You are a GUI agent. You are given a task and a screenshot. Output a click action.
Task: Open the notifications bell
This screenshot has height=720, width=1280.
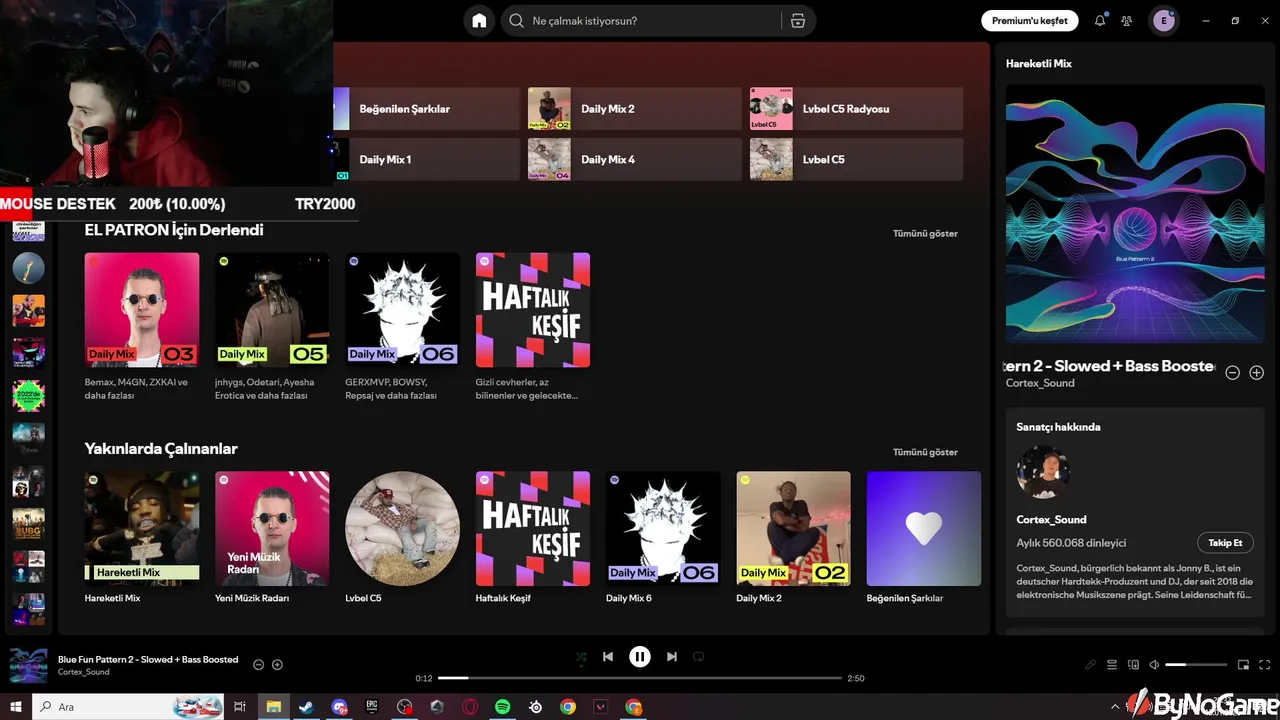[1100, 20]
